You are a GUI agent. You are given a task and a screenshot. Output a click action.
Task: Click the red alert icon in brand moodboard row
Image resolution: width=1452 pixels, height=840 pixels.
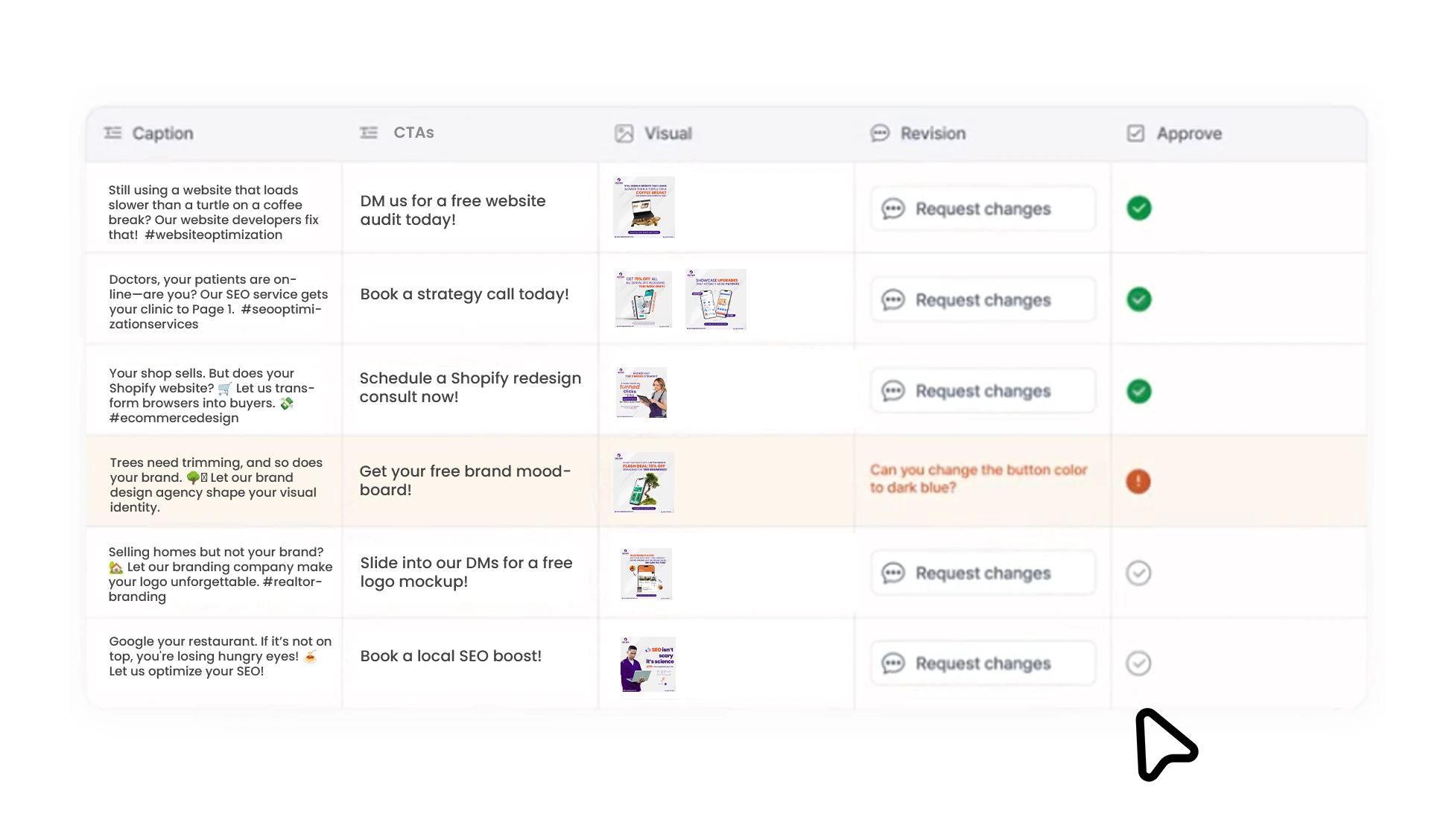[x=1138, y=481]
